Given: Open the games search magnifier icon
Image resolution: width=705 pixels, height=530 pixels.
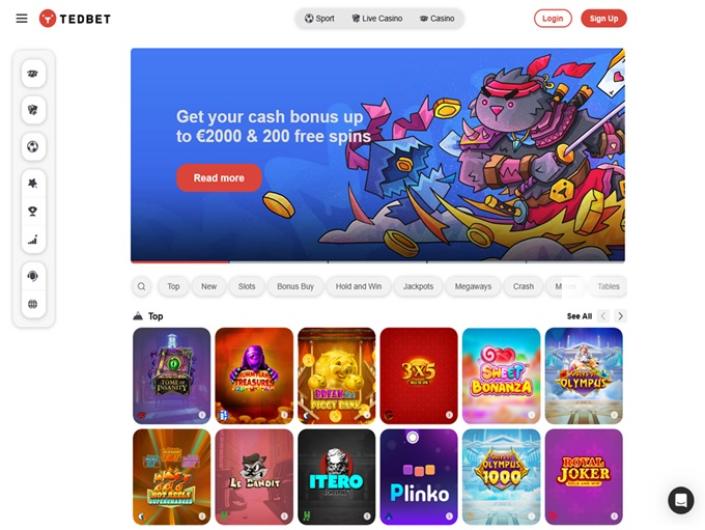Looking at the screenshot, I should pos(142,286).
